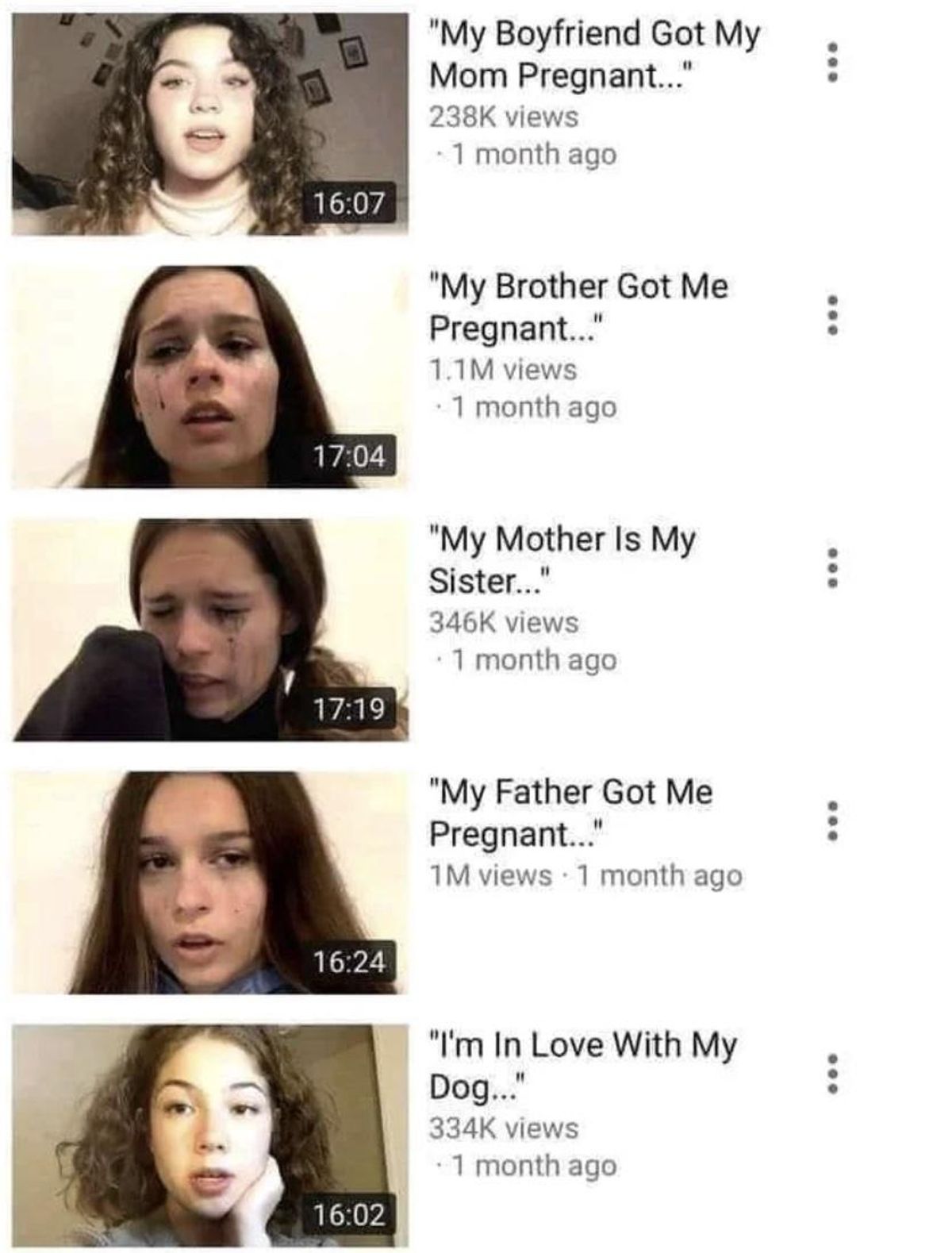
Task: Play the 16:24 video thumbnail
Action: [210, 882]
